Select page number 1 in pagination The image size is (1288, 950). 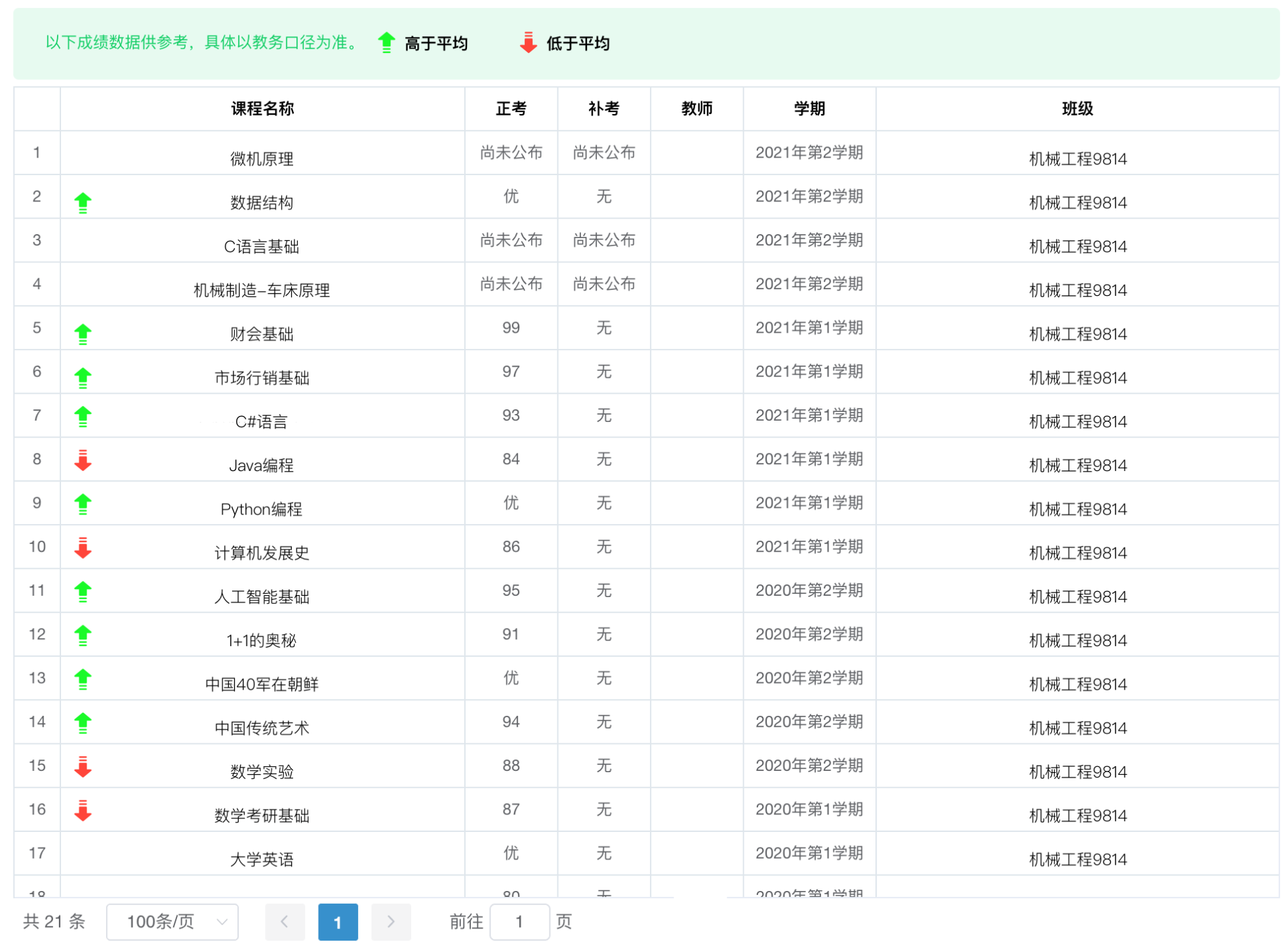point(337,921)
